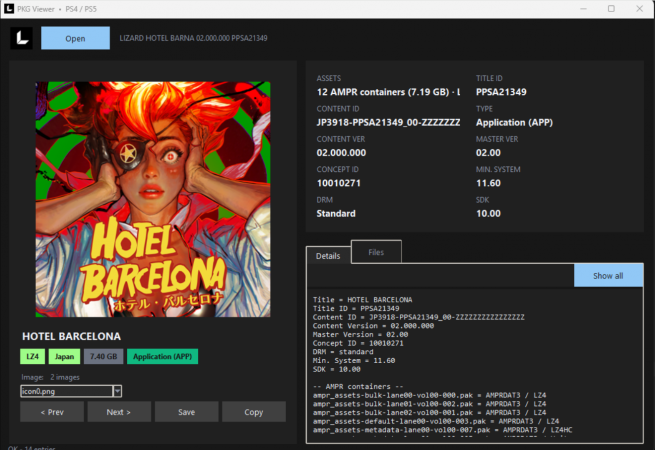Screen dimensions: 655x450
Task: Maximize the PKG Viewer window
Action: pos(611,8)
